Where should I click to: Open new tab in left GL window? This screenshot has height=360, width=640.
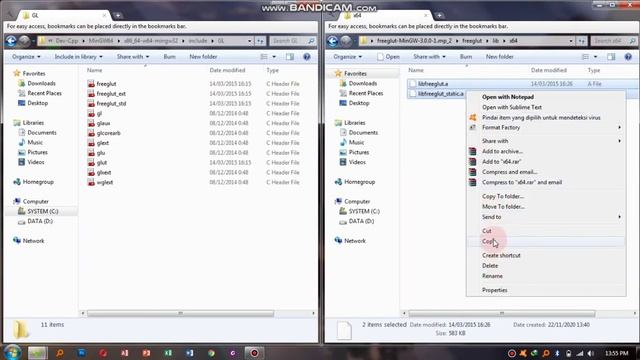(x=118, y=16)
